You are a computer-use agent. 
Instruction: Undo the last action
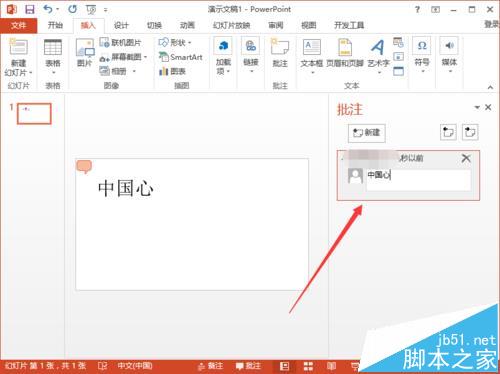(x=48, y=9)
